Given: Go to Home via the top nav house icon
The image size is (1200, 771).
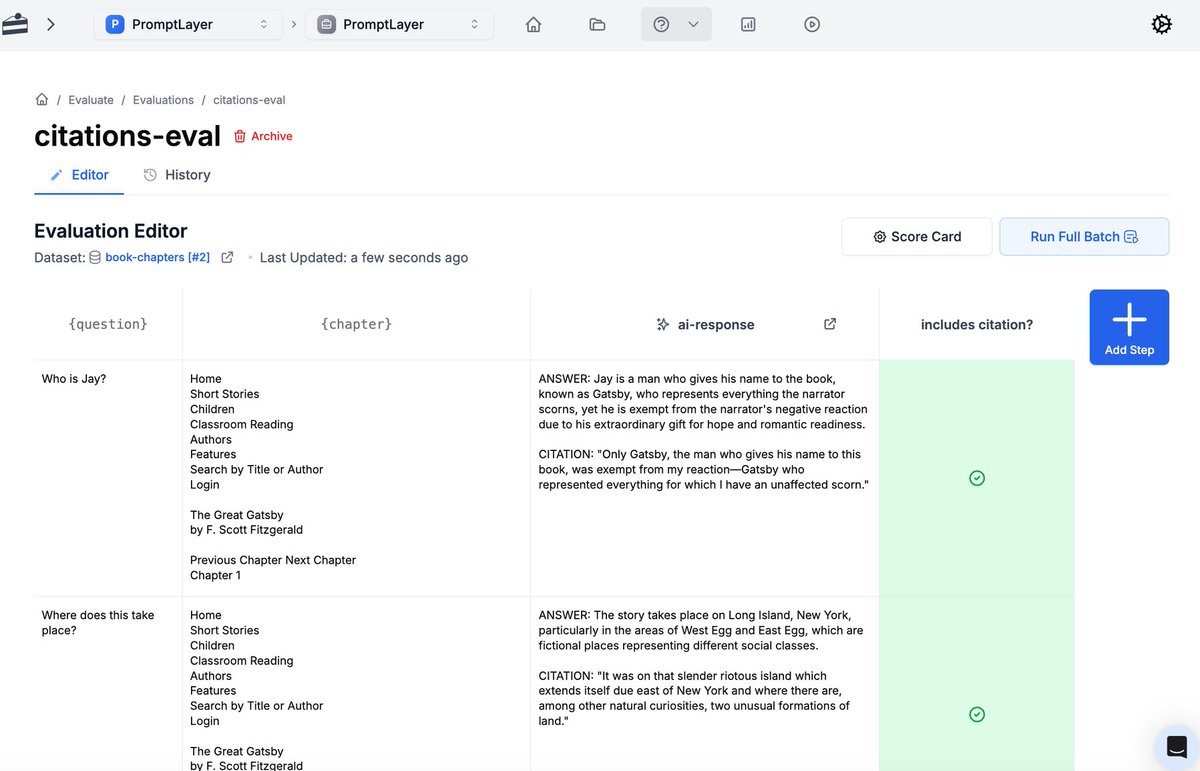Looking at the screenshot, I should [534, 24].
